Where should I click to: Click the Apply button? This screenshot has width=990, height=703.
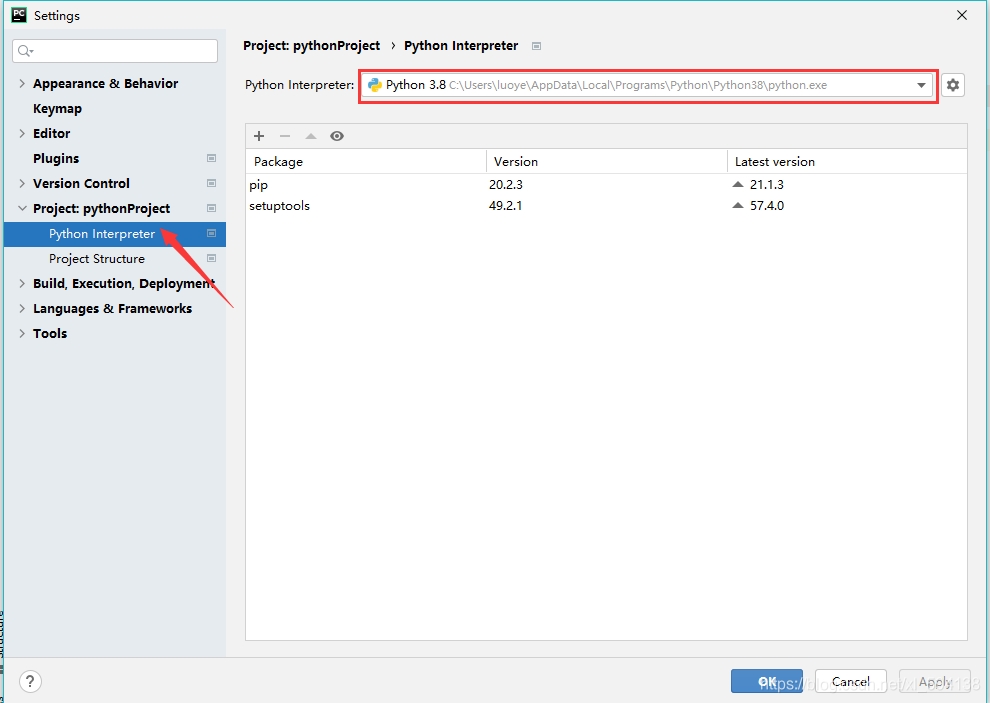coord(934,681)
